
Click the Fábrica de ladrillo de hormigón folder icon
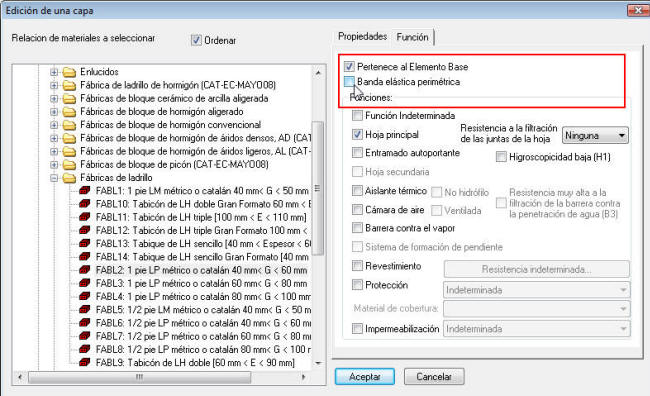tap(69, 85)
